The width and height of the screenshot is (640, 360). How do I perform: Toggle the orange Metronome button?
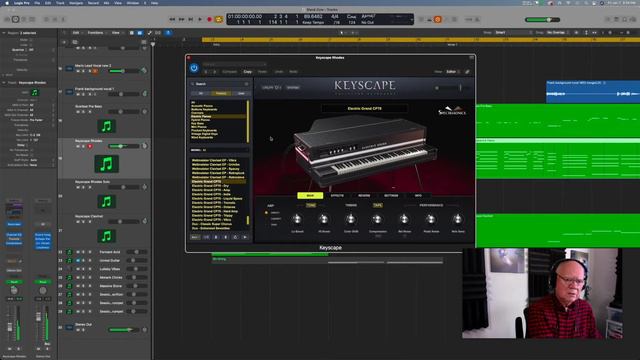point(438,19)
